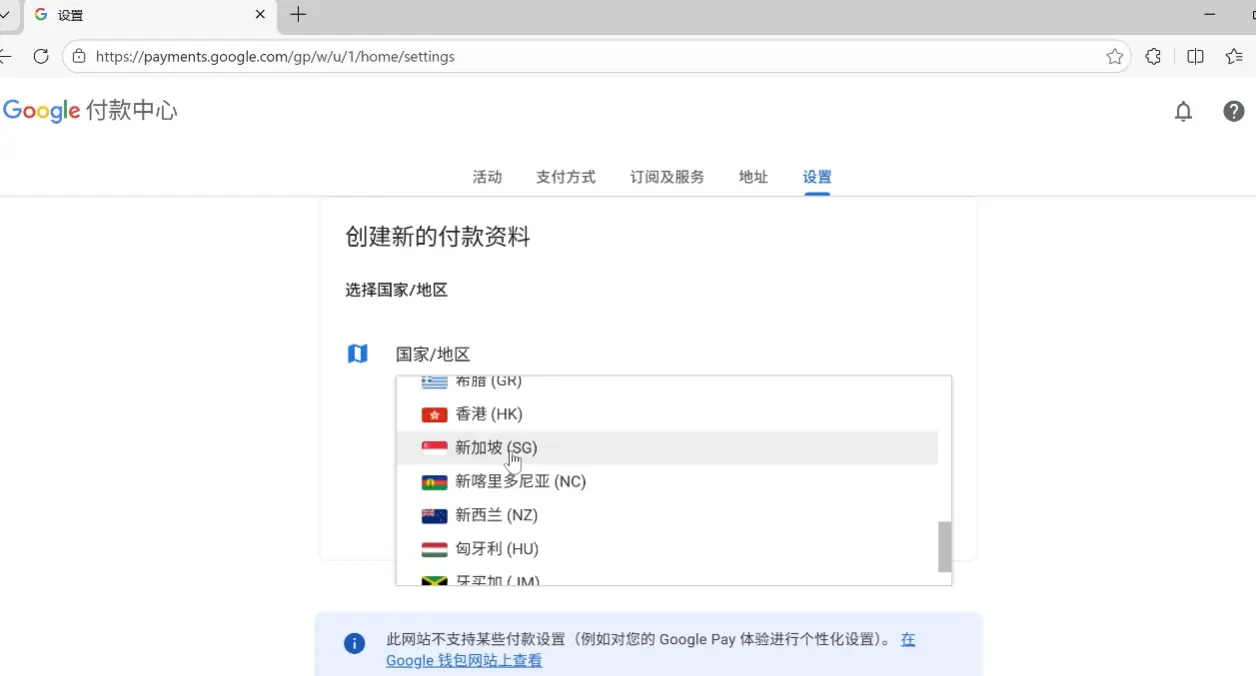
Task: Pick 匈牙利 (HU) in the dropdown list
Action: pyautogui.click(x=667, y=549)
